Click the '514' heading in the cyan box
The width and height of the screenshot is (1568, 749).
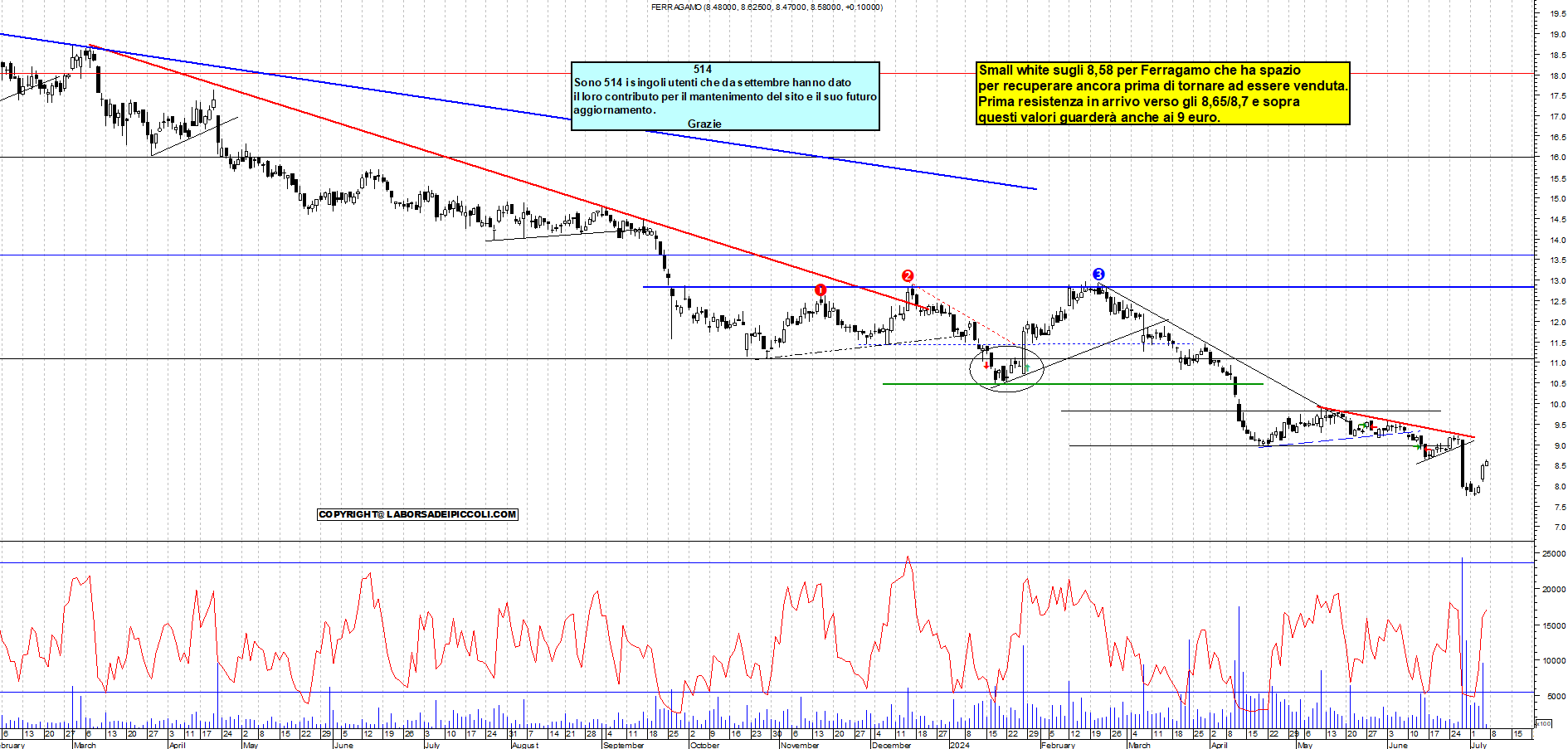[x=703, y=69]
